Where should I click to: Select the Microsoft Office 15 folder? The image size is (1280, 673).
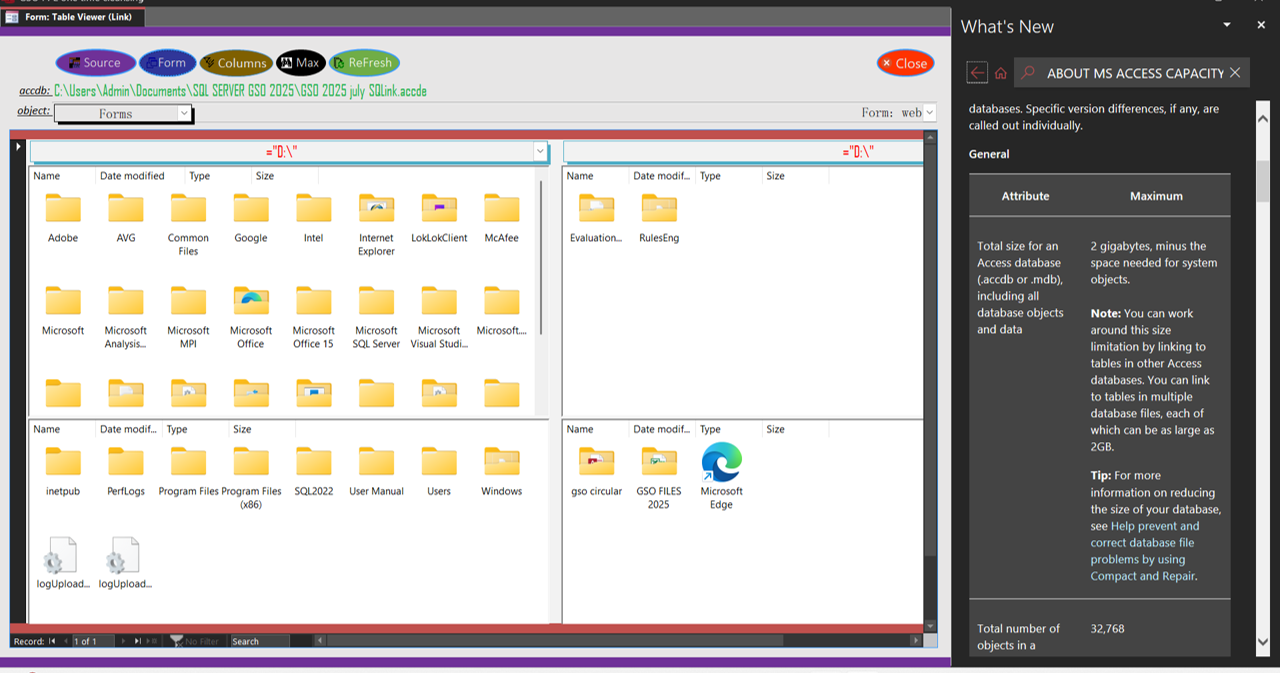(314, 318)
